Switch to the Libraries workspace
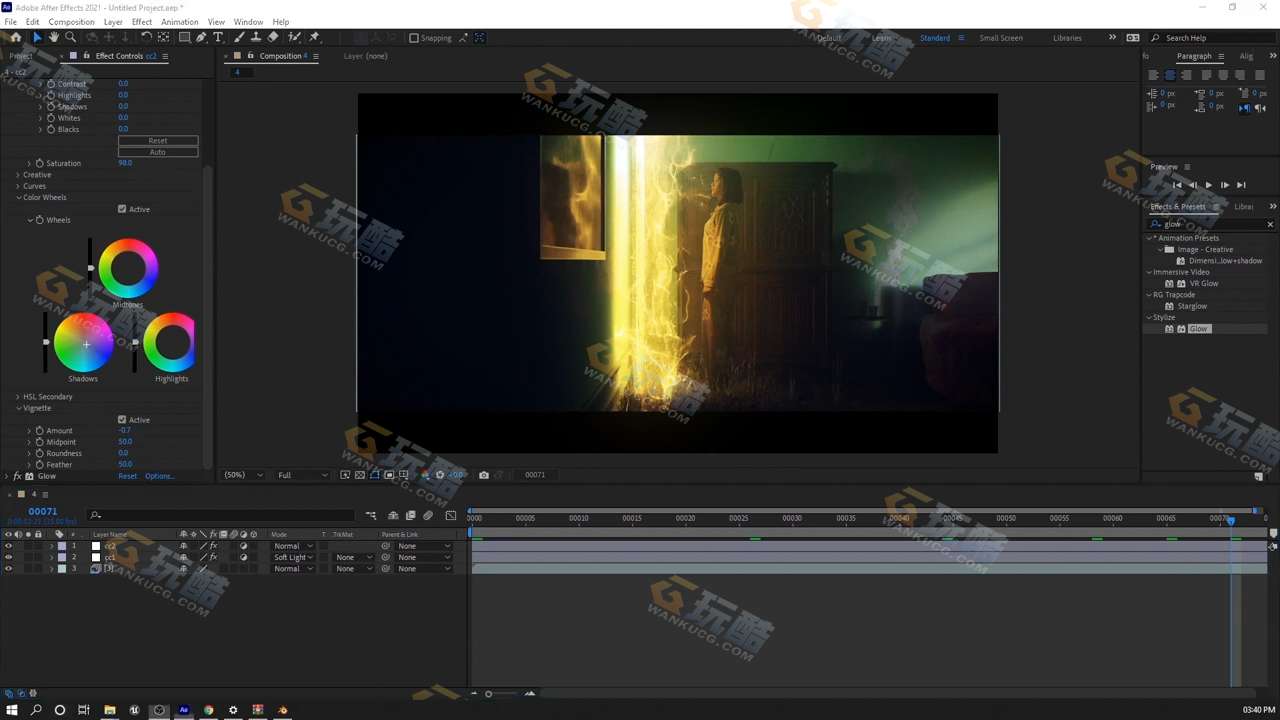Viewport: 1280px width, 720px height. coord(1067,38)
